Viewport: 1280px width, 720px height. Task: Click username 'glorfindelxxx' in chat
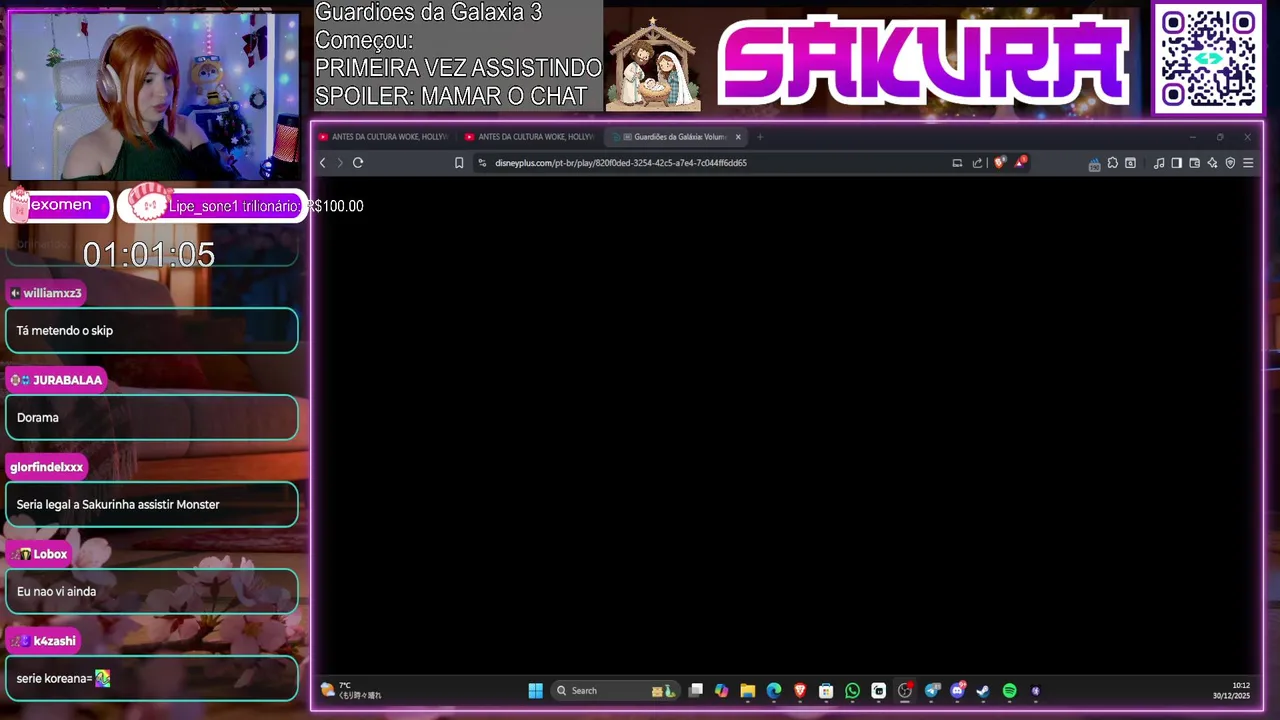(46, 467)
